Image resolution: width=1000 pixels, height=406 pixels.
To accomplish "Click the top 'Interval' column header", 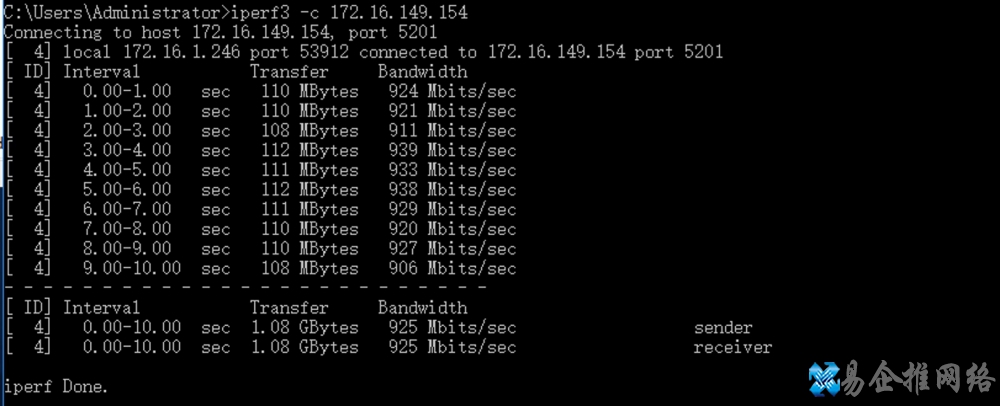I will 101,72.
